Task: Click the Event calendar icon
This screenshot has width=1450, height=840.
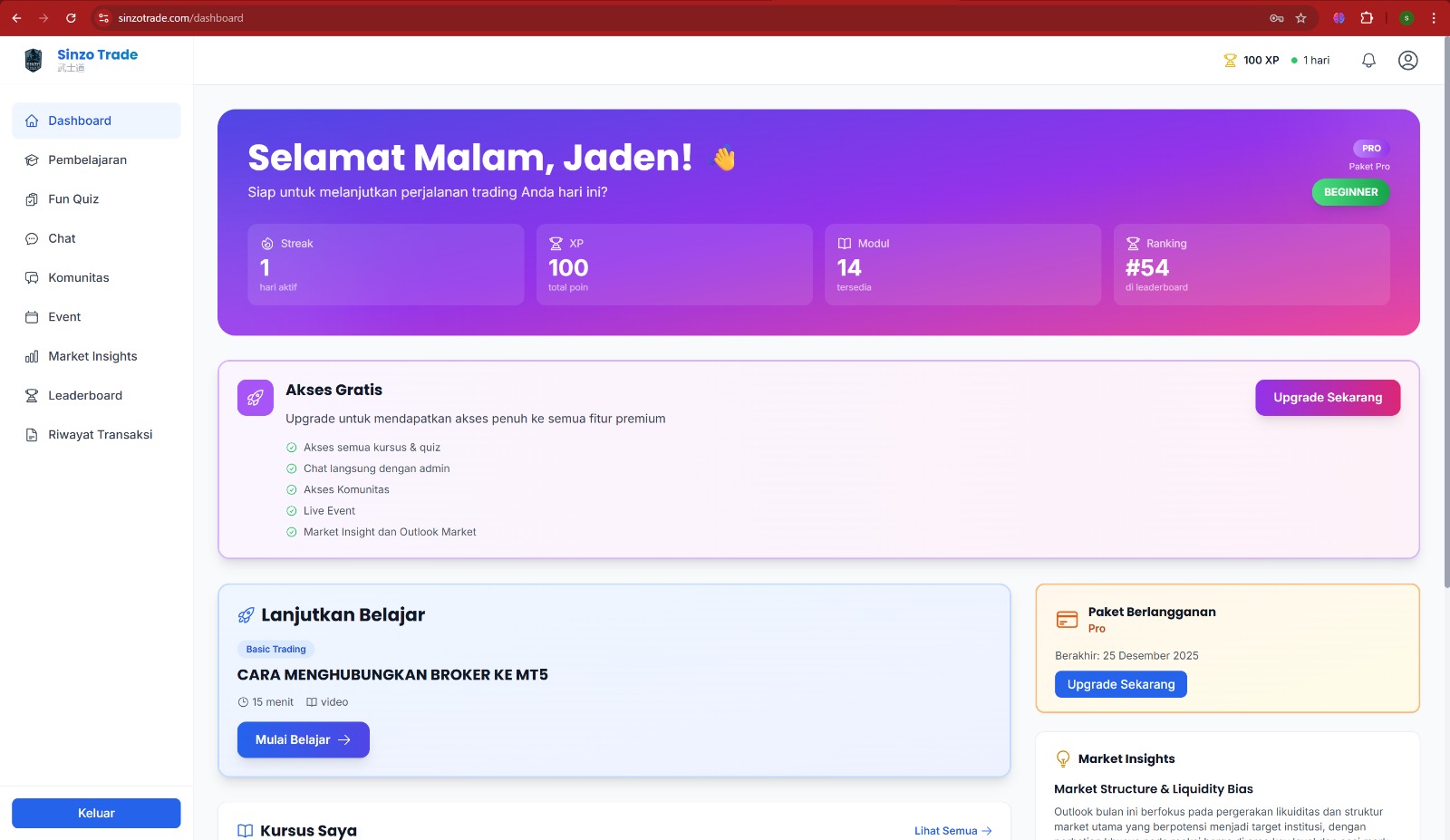Action: pyautogui.click(x=32, y=316)
